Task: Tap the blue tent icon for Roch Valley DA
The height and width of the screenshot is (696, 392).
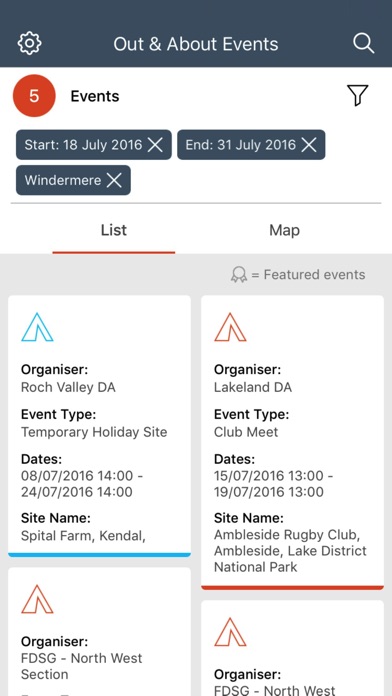Action: pyautogui.click(x=37, y=327)
